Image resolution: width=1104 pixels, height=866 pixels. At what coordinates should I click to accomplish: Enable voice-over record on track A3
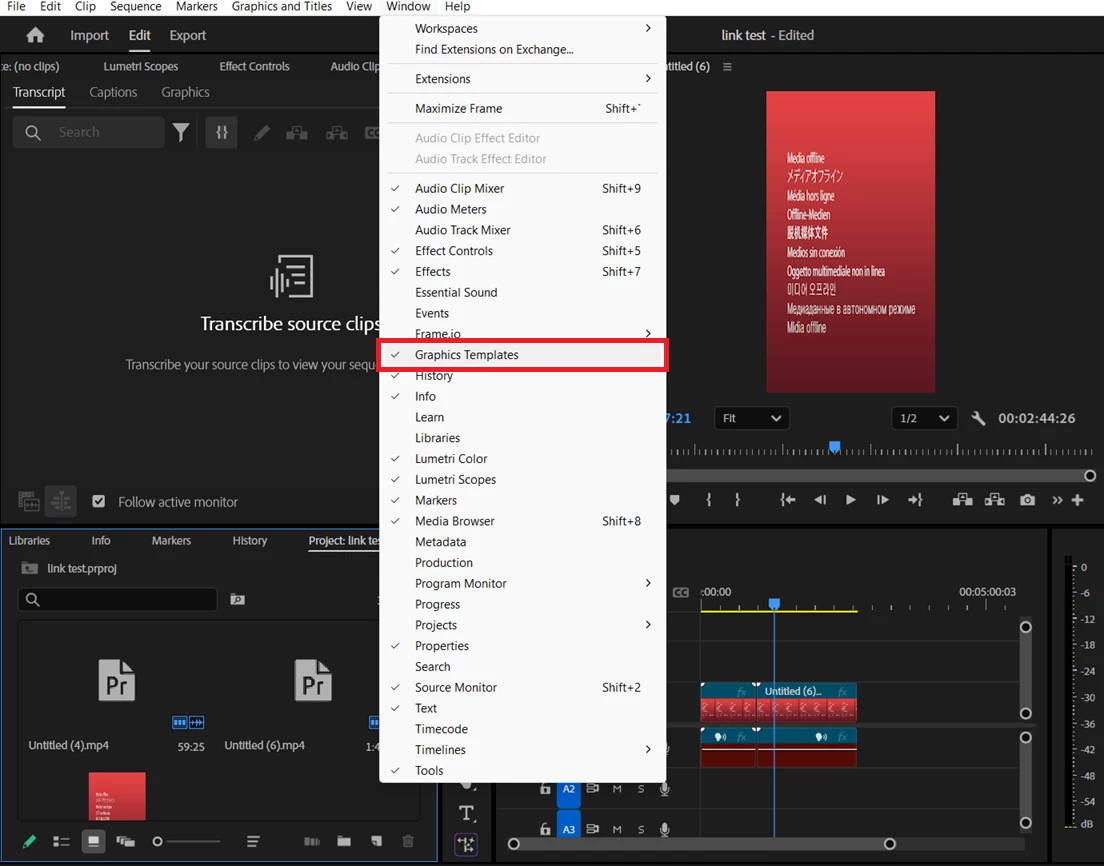click(x=664, y=829)
